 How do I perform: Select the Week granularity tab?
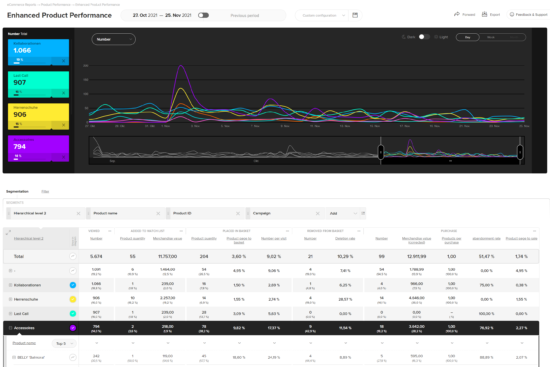point(491,37)
